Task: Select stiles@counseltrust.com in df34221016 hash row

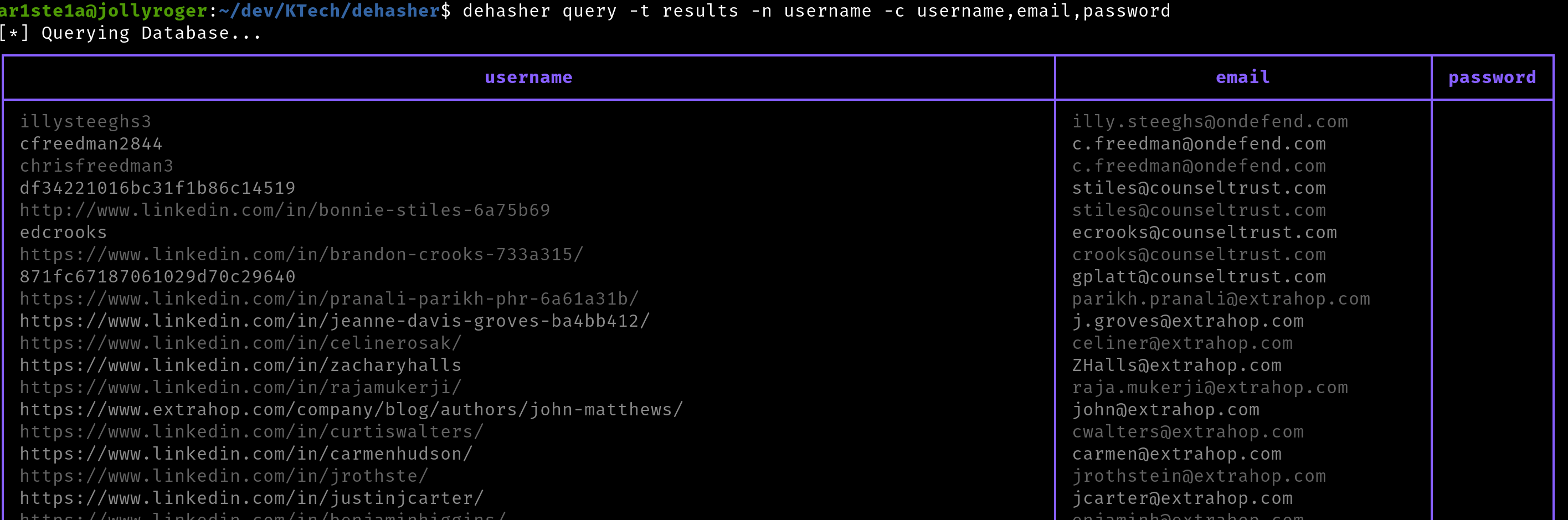Action: (x=1199, y=188)
